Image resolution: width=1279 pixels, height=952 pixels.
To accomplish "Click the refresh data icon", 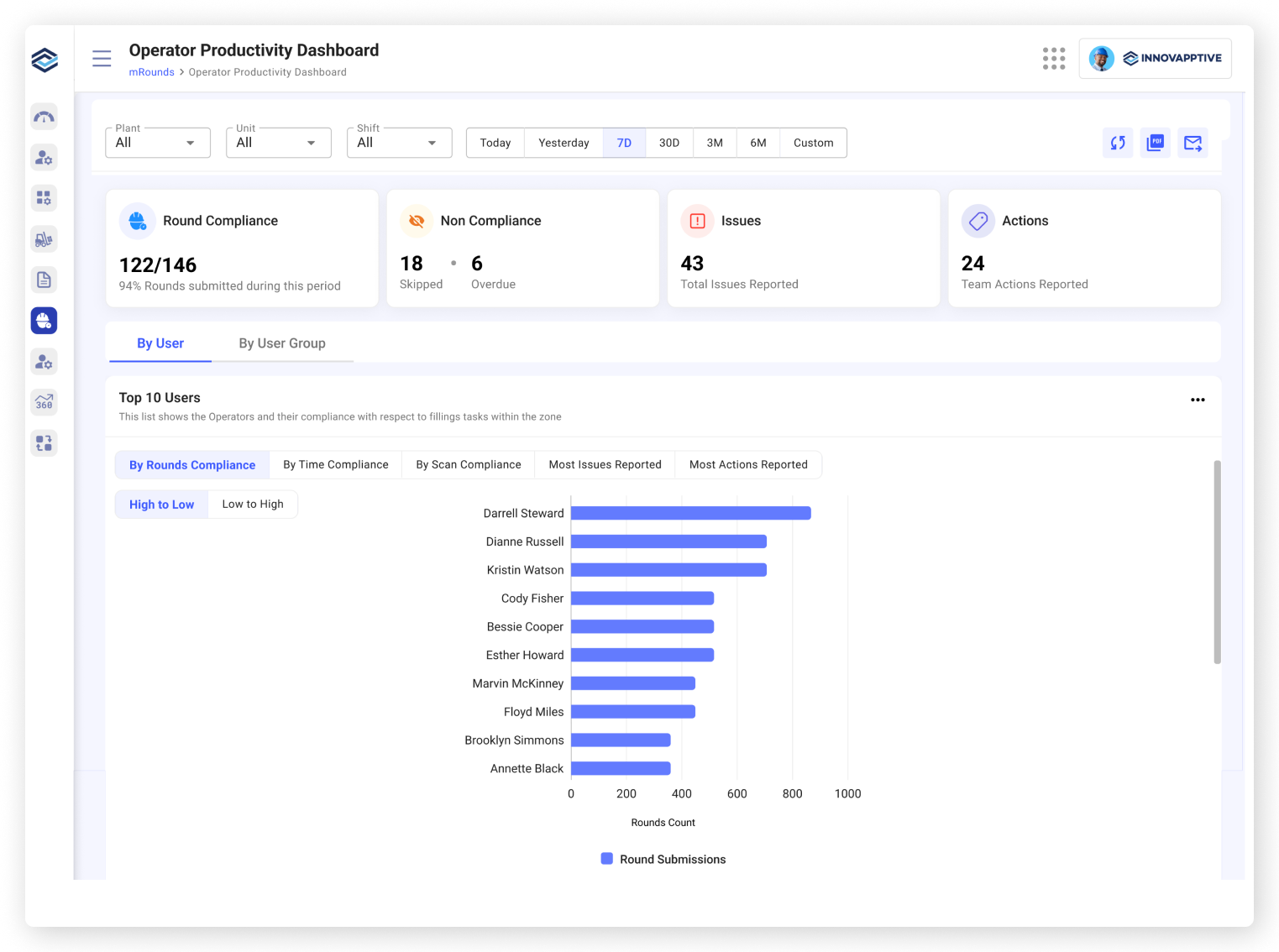I will pos(1118,143).
